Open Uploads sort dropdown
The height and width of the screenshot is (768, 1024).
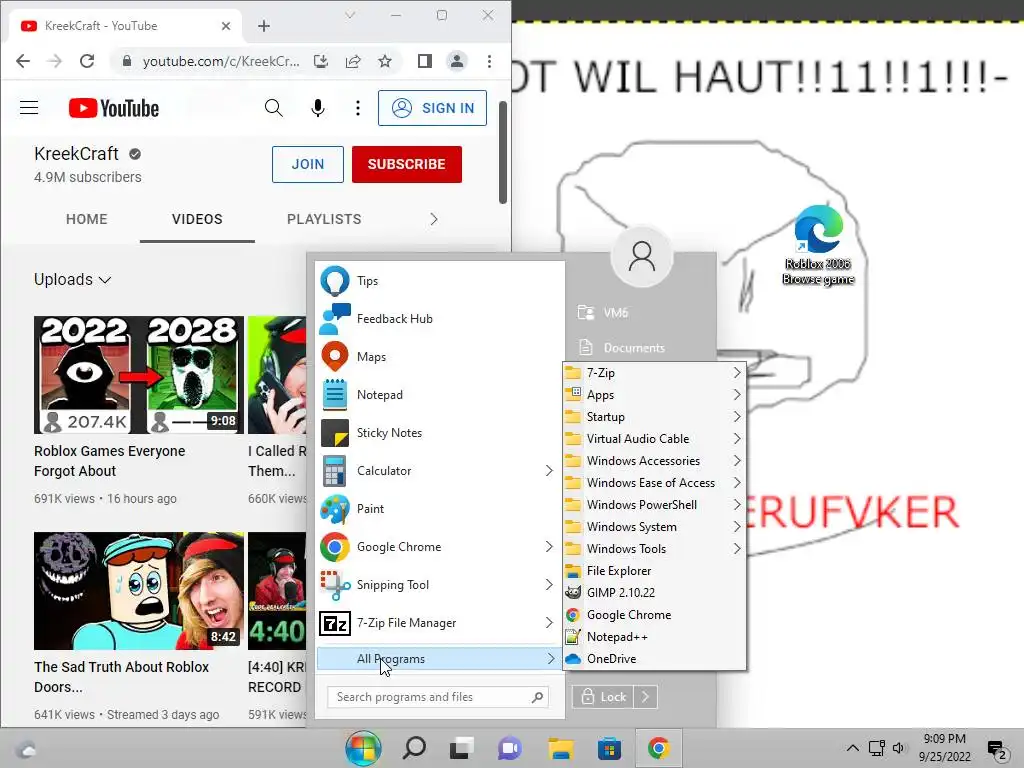[72, 280]
